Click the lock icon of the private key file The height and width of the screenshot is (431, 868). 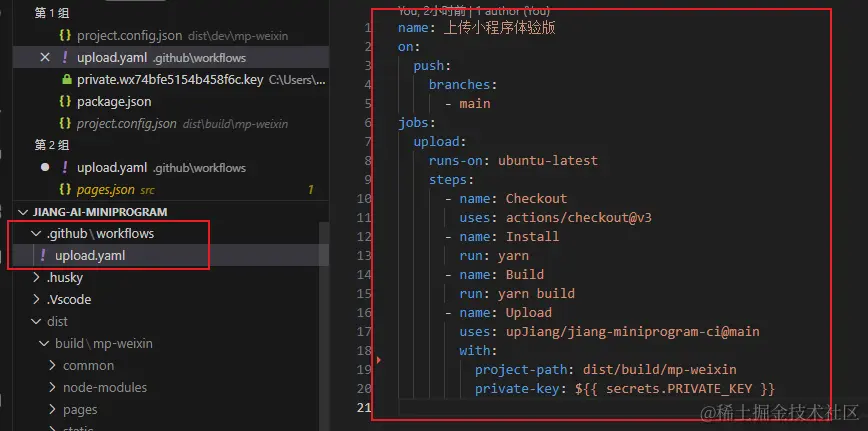pyautogui.click(x=66, y=80)
